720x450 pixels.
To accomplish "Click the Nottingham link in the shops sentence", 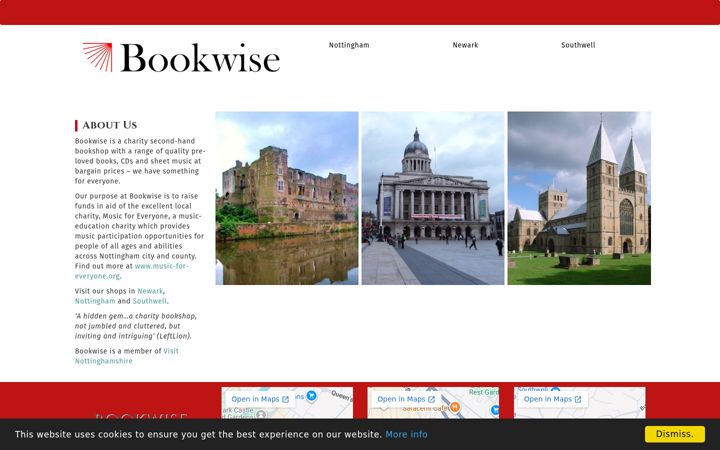I will (95, 301).
